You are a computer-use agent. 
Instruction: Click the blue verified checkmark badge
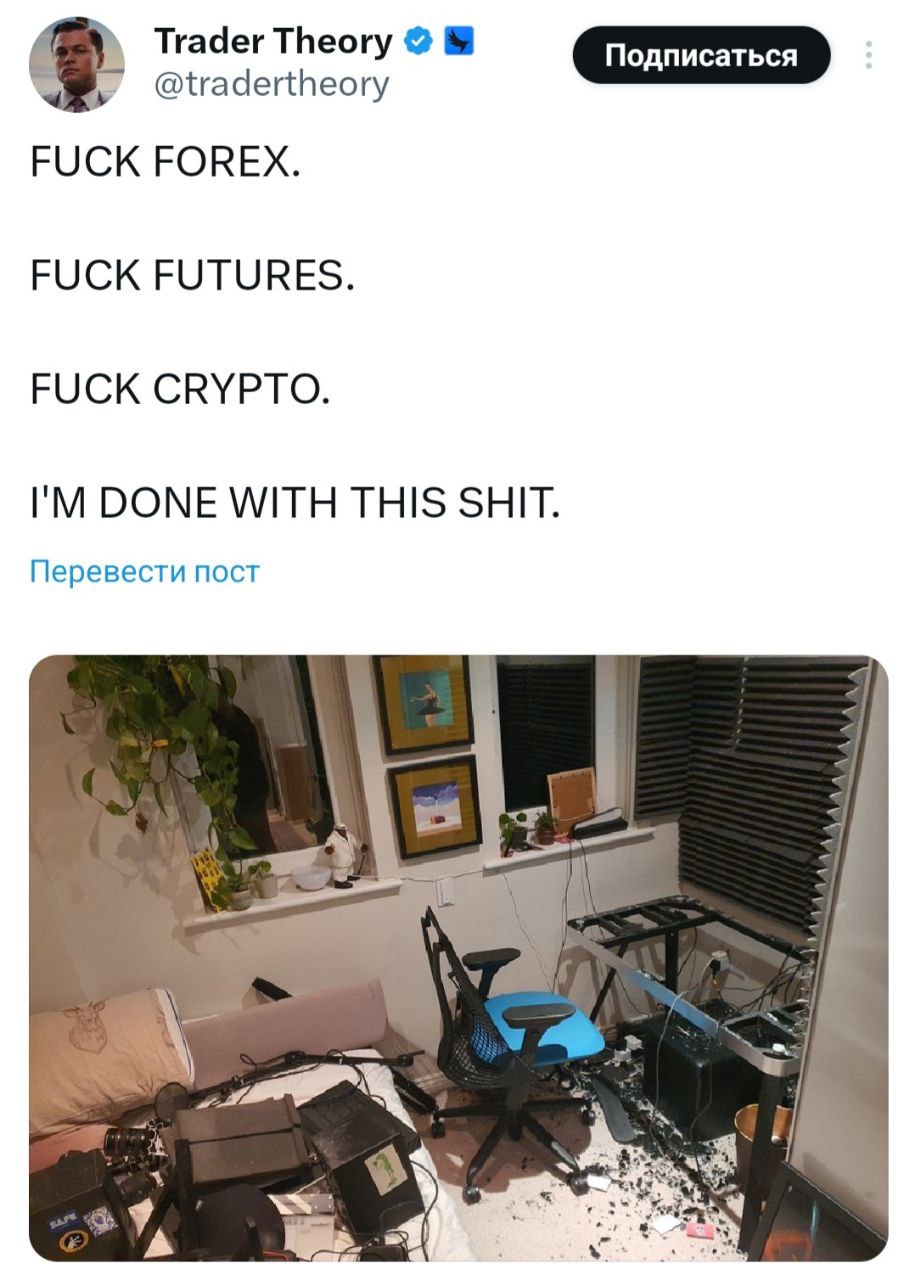coord(417,42)
